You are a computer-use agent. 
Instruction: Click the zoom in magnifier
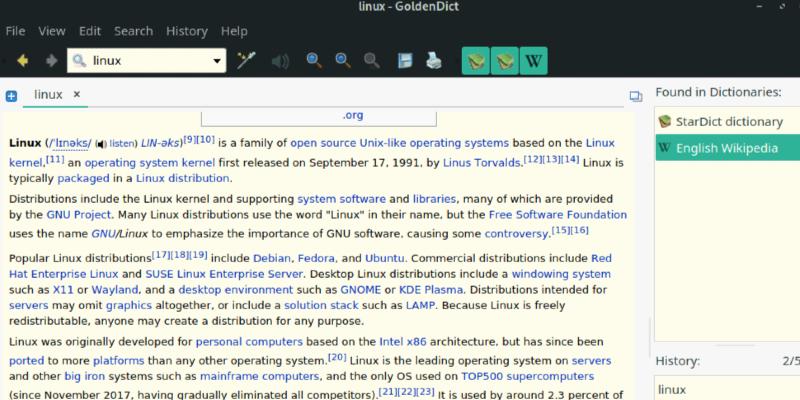pyautogui.click(x=314, y=61)
